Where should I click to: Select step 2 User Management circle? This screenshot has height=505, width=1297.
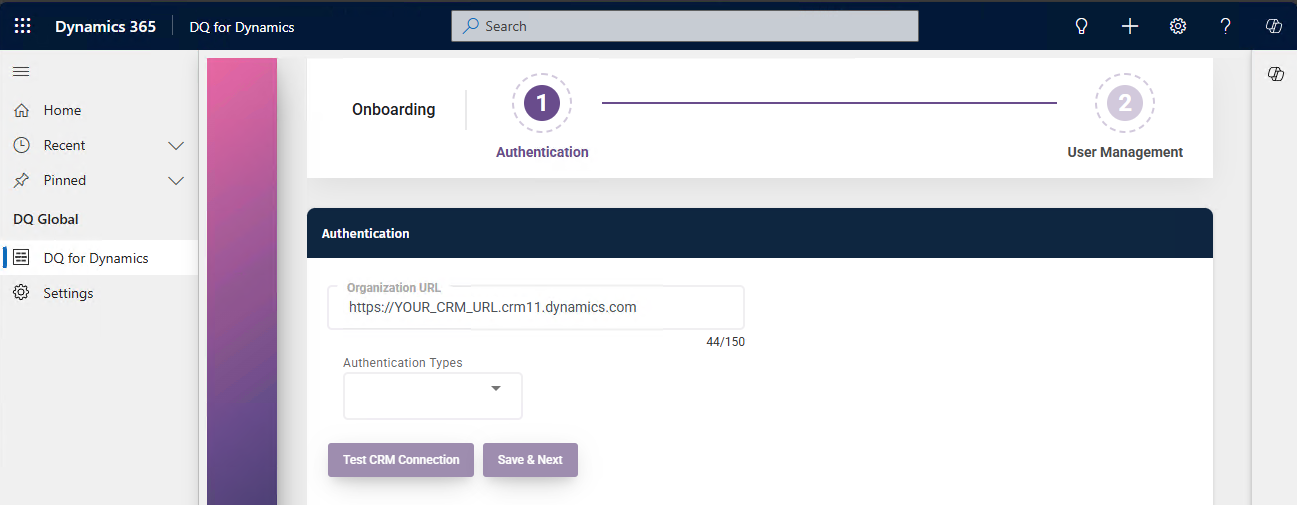(x=1125, y=102)
